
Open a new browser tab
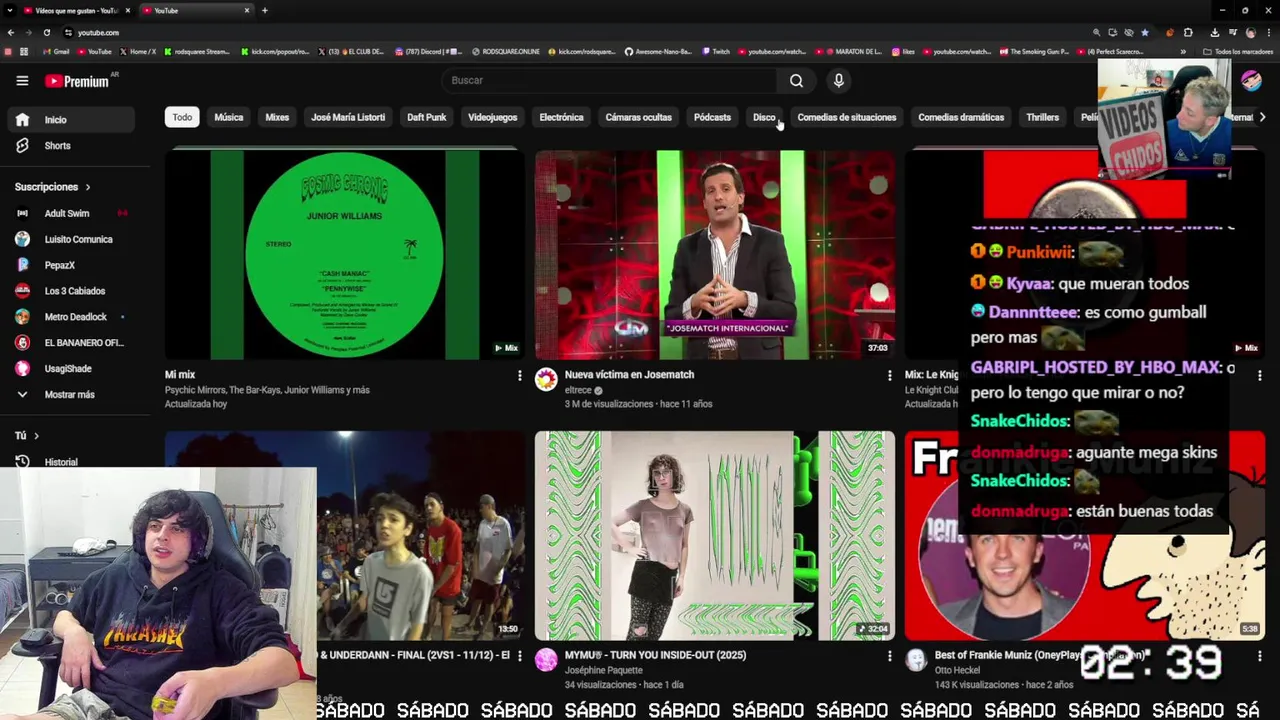coord(264,10)
